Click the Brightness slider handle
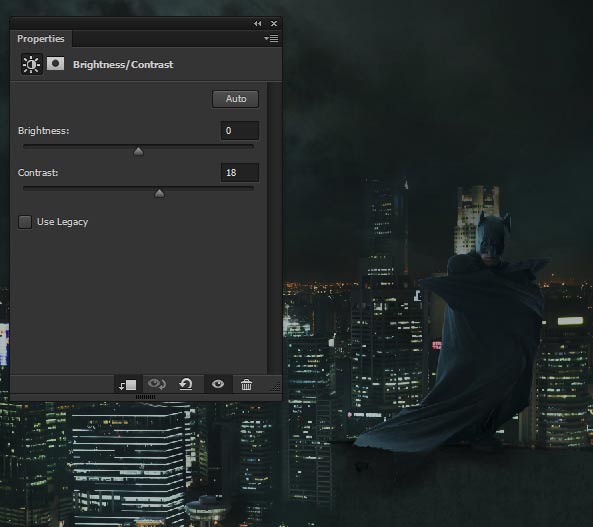This screenshot has width=593, height=527. click(x=138, y=152)
